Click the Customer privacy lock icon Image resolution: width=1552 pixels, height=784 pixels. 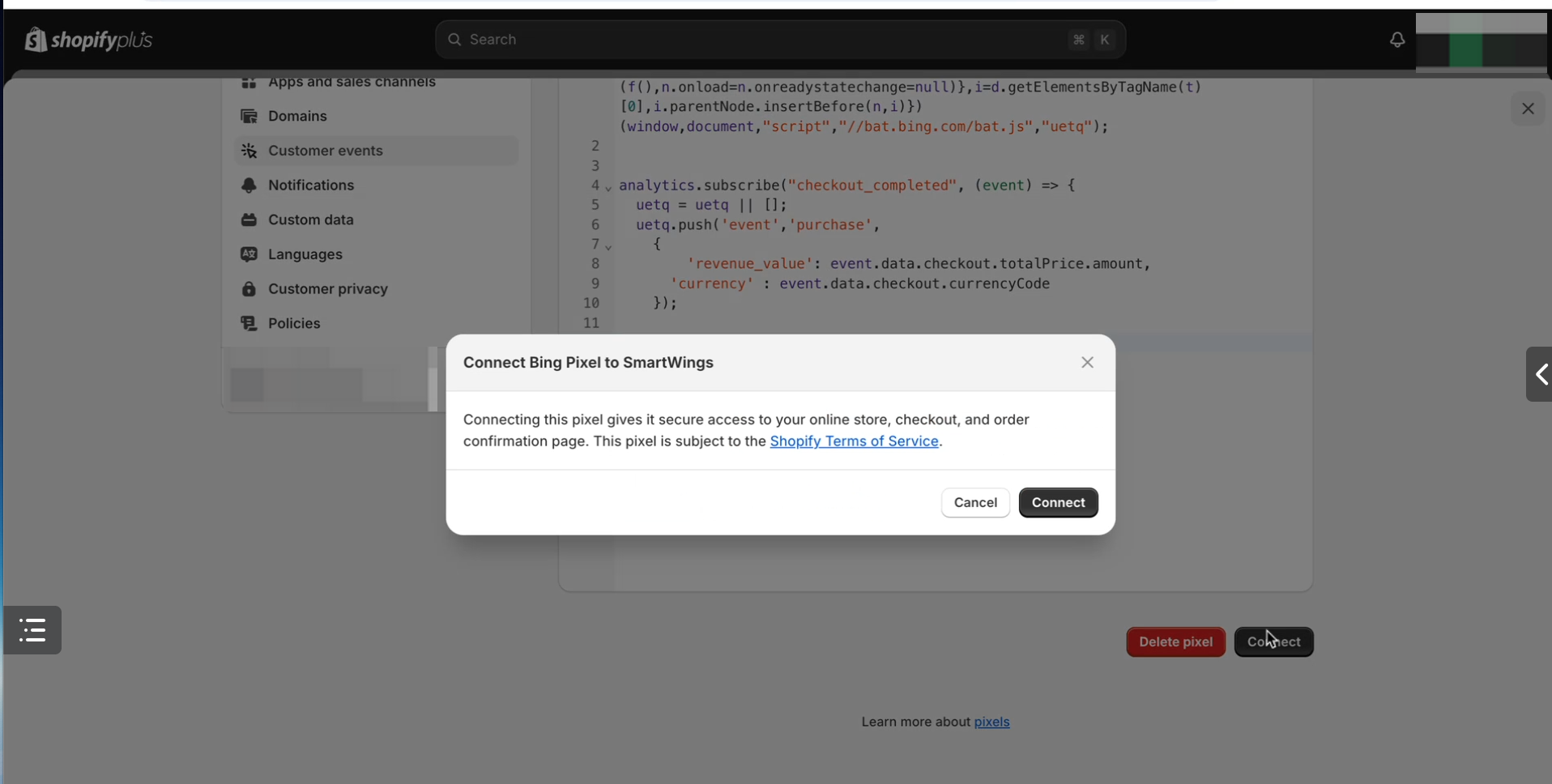[249, 289]
